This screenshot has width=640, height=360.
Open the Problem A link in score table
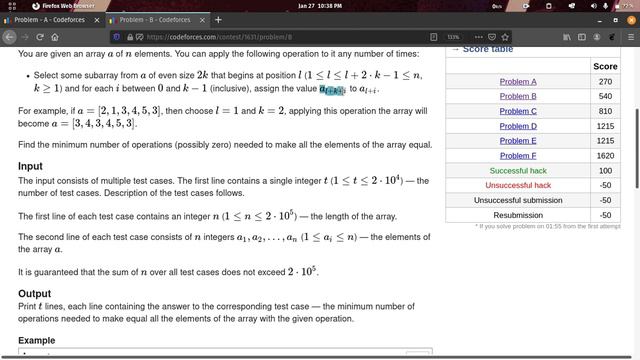coord(518,82)
